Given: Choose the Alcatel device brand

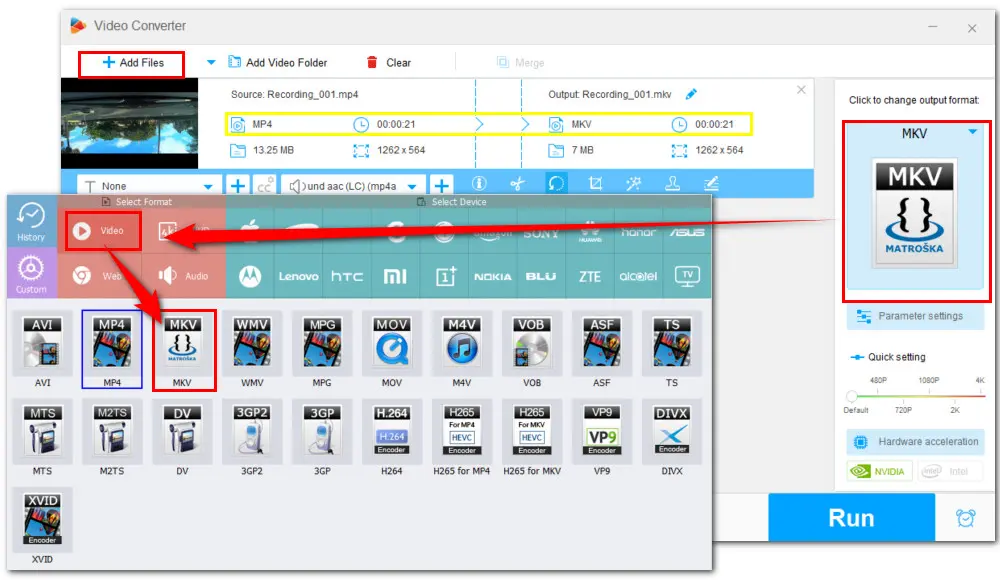Looking at the screenshot, I should coord(638,276).
